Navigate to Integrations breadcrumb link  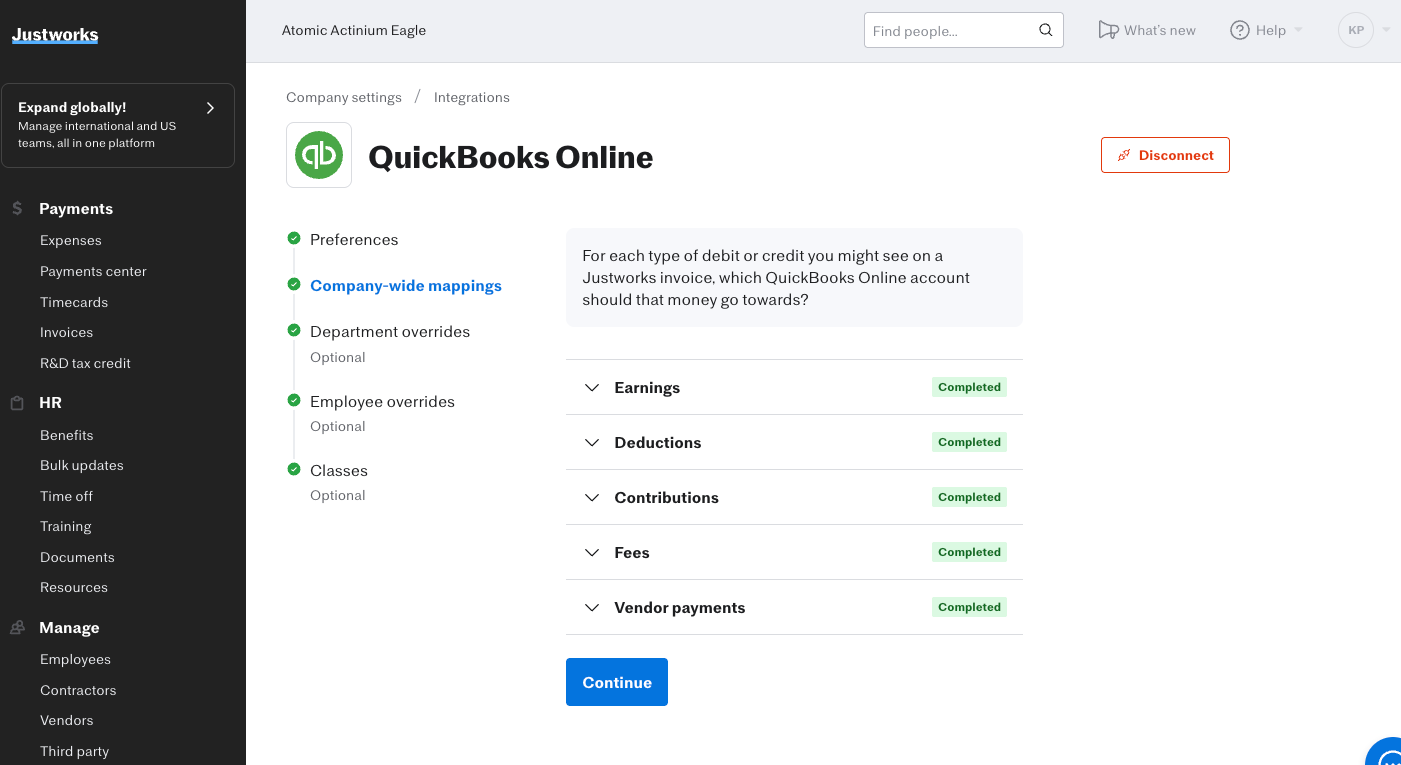click(471, 97)
